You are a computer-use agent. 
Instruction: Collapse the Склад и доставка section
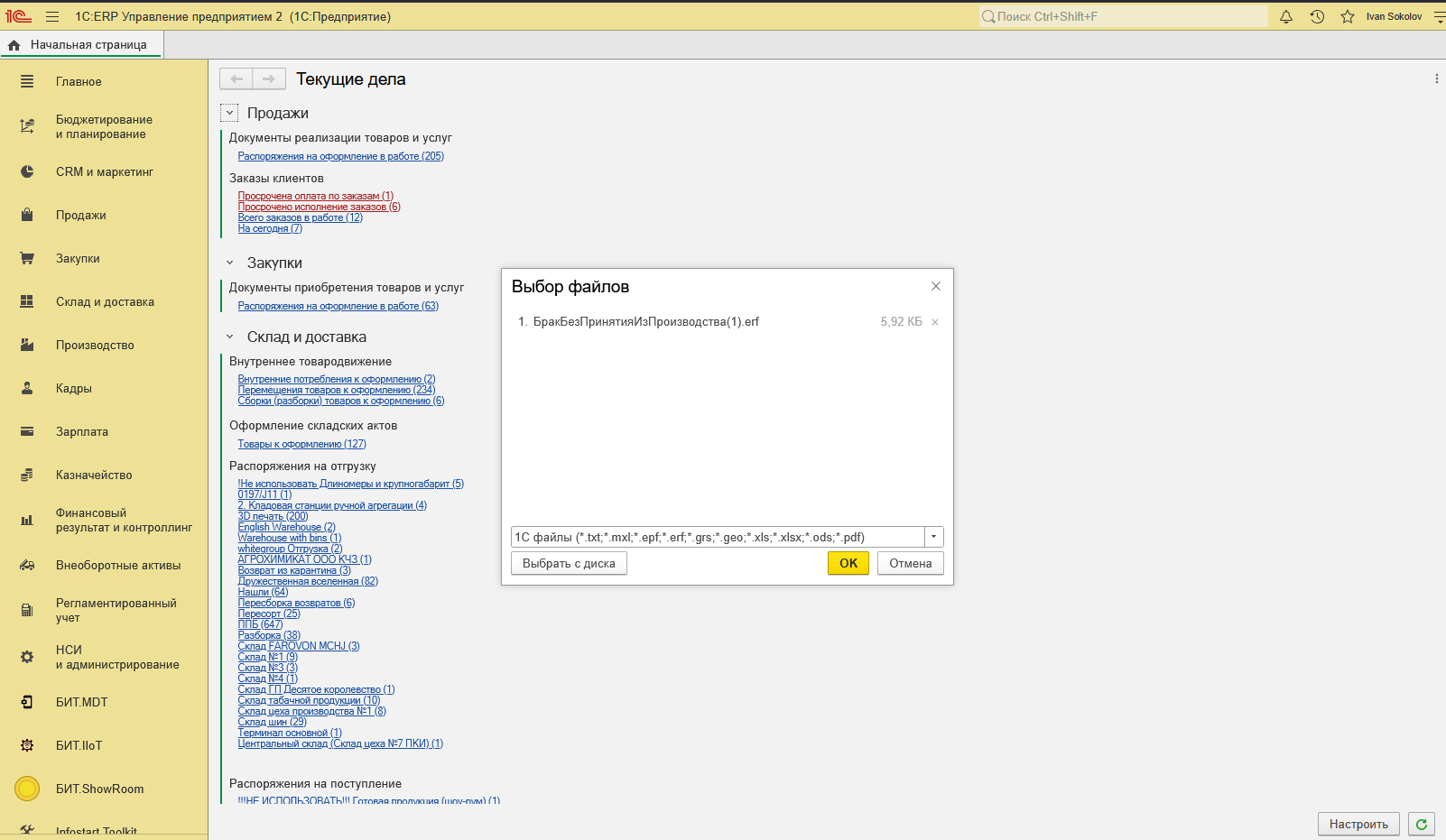229,337
